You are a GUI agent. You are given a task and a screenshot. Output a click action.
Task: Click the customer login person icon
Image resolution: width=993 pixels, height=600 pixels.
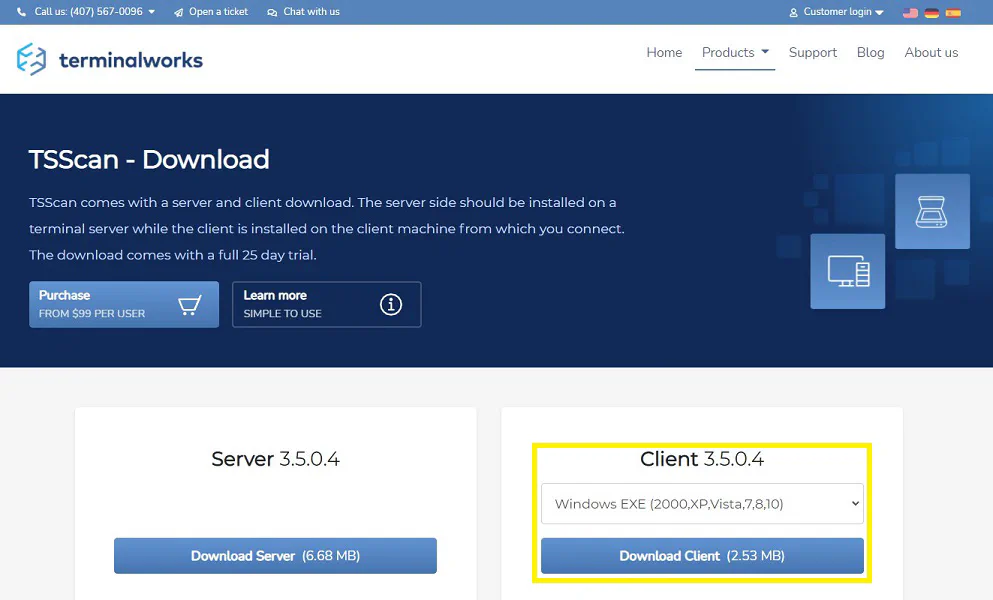[793, 12]
